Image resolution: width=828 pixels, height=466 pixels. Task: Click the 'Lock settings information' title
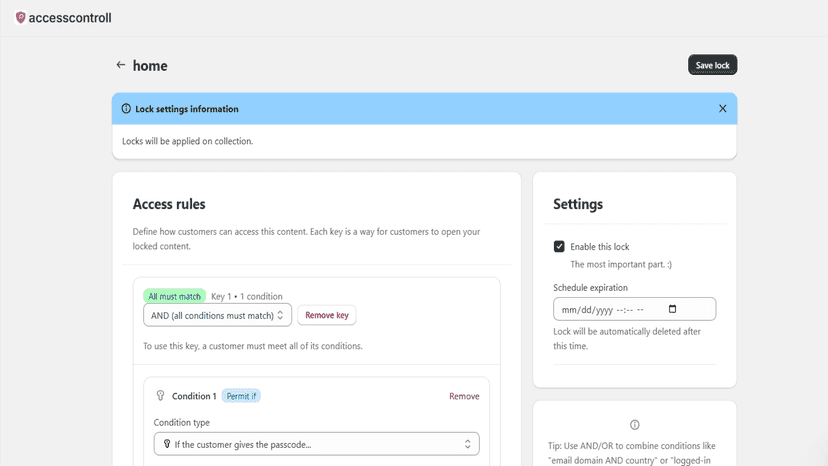187,109
